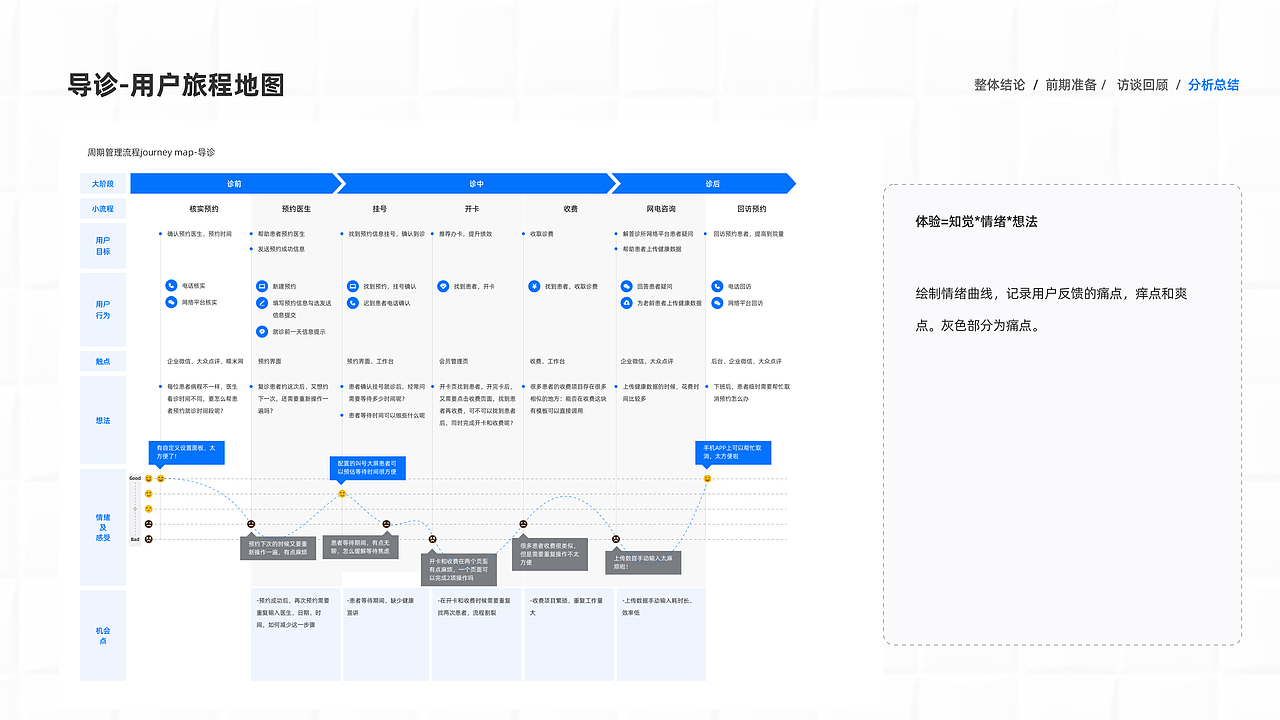
Task: Click the 分析总结 highlighted link
Action: coord(1213,84)
